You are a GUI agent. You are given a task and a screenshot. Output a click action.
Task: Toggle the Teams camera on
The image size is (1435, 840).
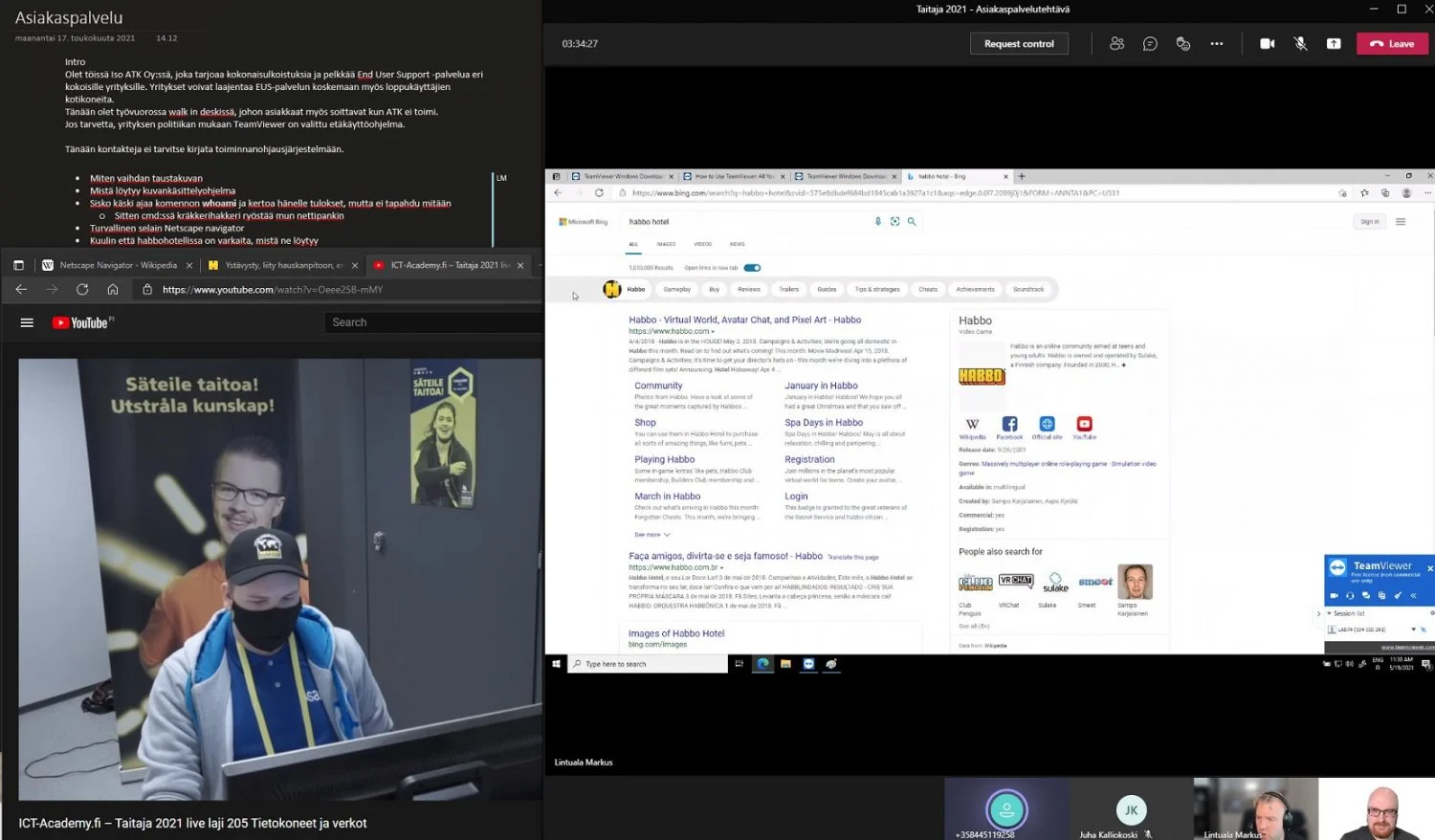(1268, 44)
